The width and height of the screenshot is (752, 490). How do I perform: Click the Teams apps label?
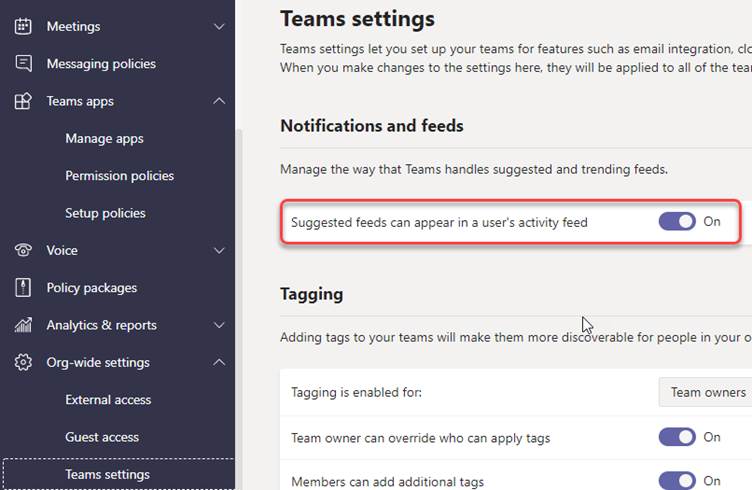(80, 101)
